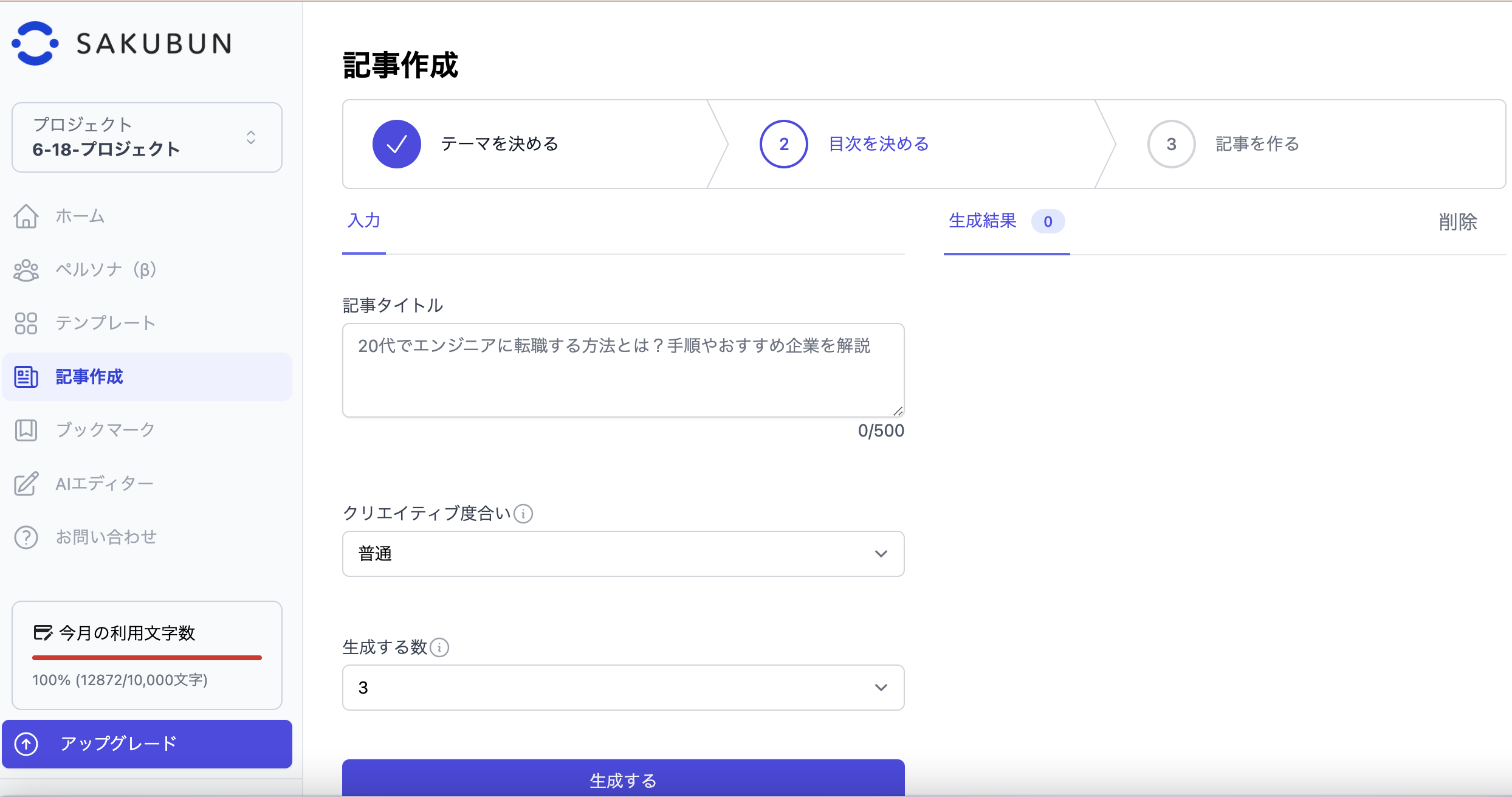1512x797 pixels.
Task: Click the 生成する button
Action: pyautogui.click(x=623, y=779)
